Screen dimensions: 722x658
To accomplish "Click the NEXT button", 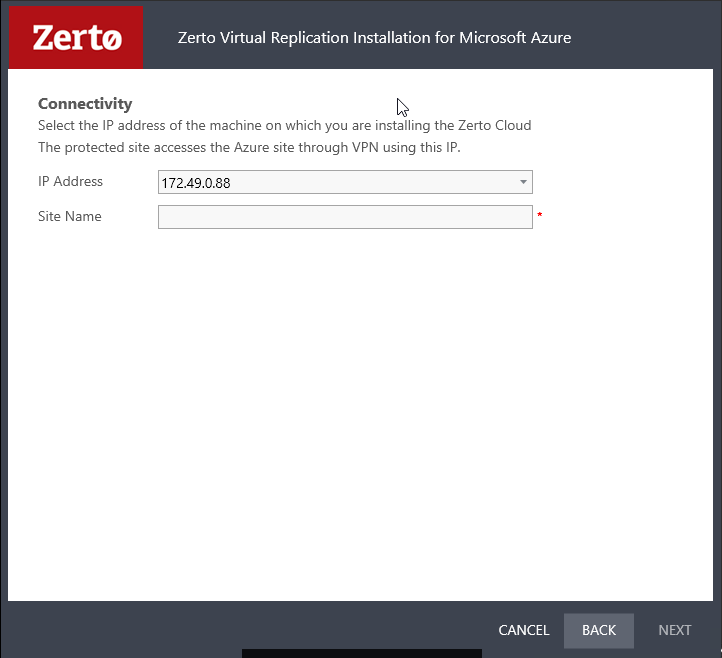I will click(675, 630).
